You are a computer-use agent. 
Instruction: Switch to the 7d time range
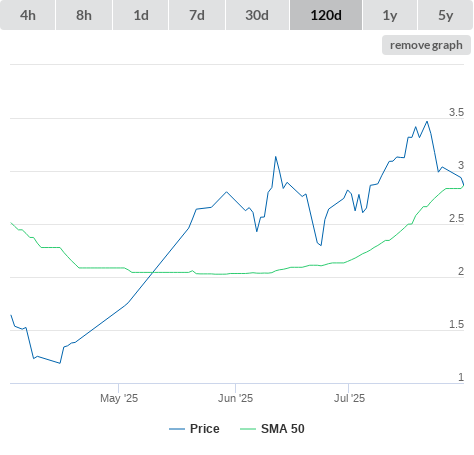(197, 15)
